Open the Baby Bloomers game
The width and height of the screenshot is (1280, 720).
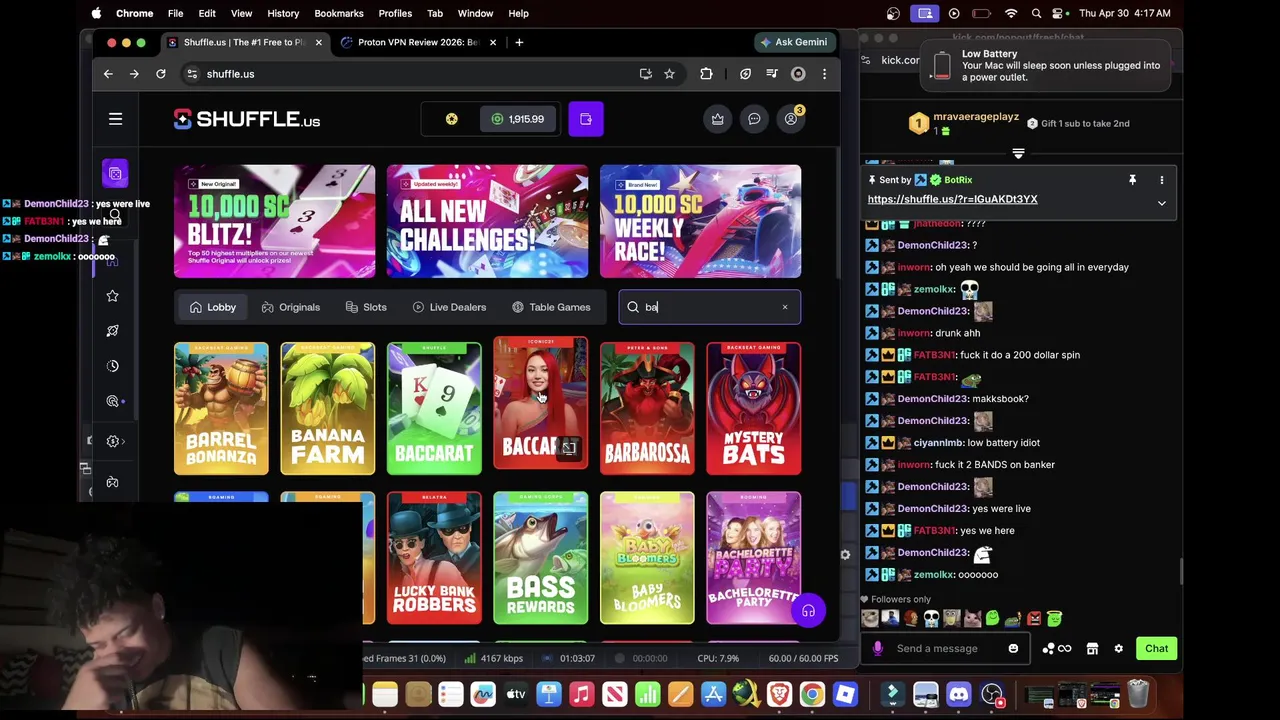[647, 558]
